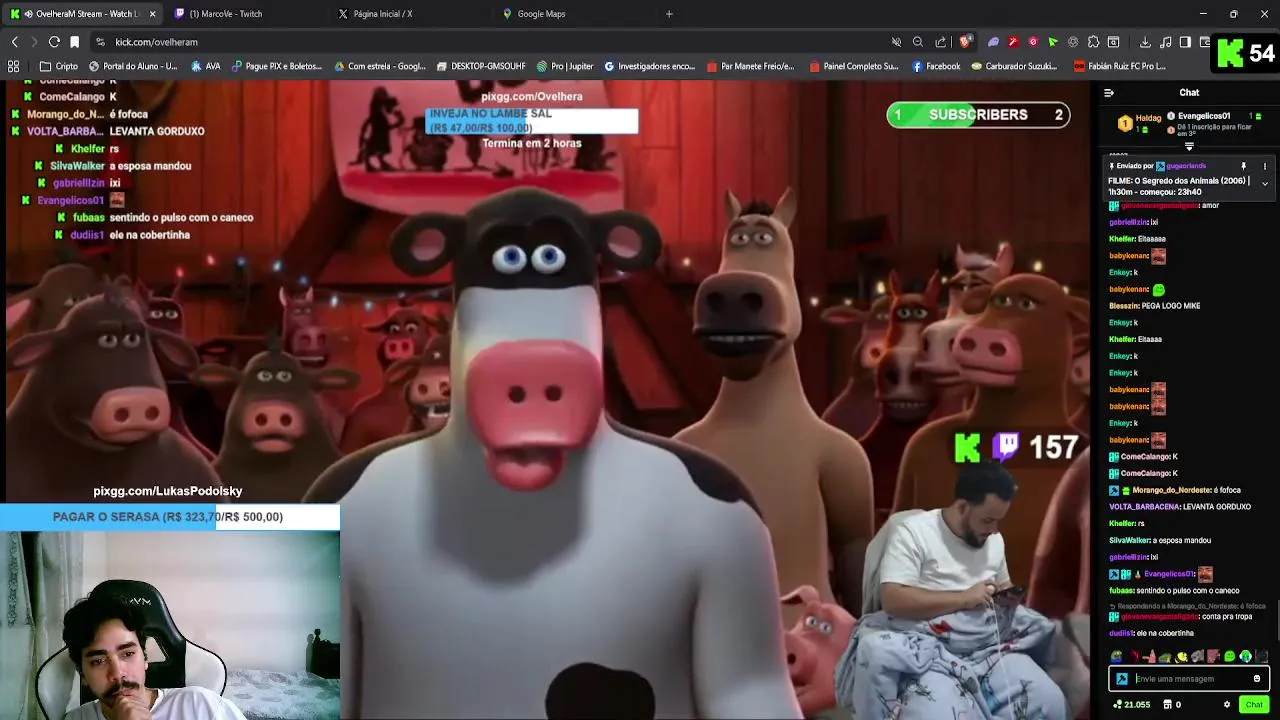Click the 'Blessszin: PEGA LOGO MIKE' chat message

click(x=1155, y=306)
